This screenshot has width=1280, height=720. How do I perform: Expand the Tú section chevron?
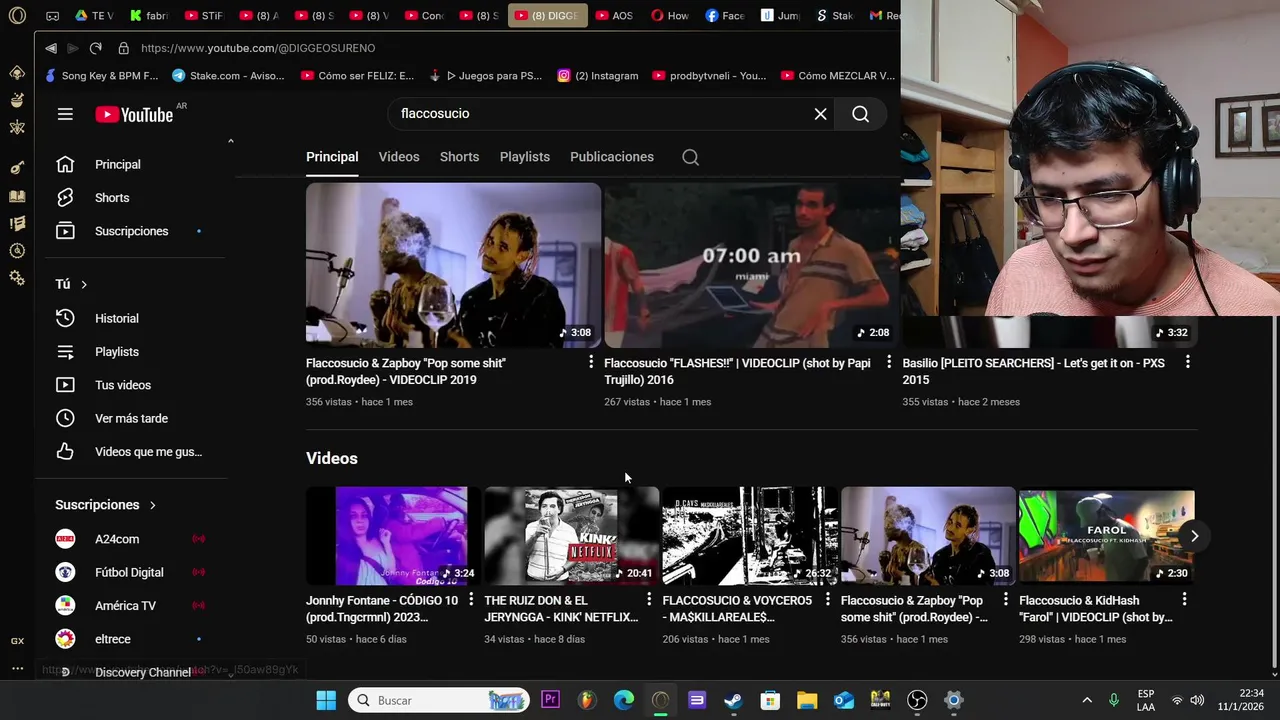(x=84, y=284)
